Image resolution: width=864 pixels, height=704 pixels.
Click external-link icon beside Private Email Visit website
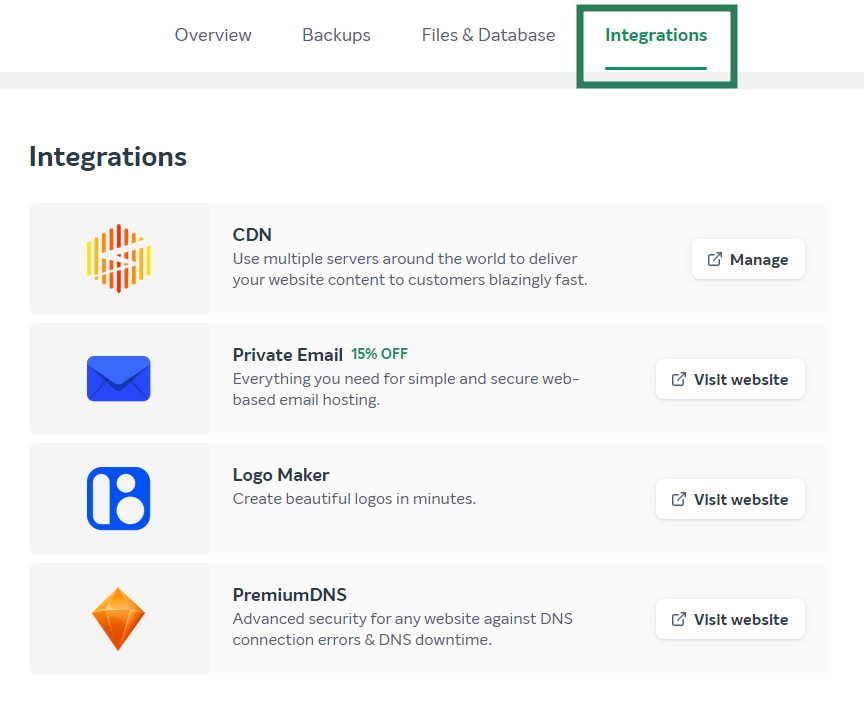[679, 379]
